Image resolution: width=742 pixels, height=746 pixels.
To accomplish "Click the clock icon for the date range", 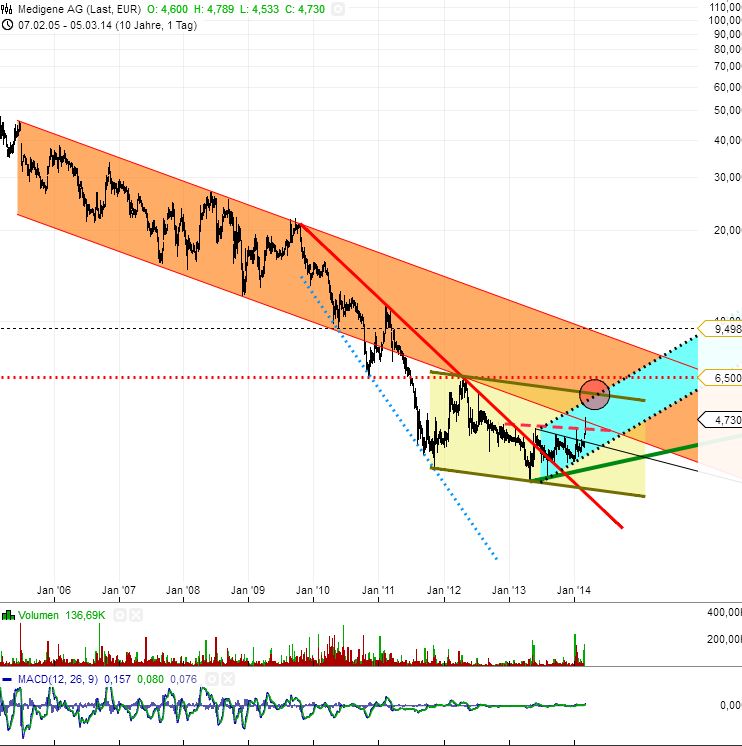I will (x=7, y=25).
